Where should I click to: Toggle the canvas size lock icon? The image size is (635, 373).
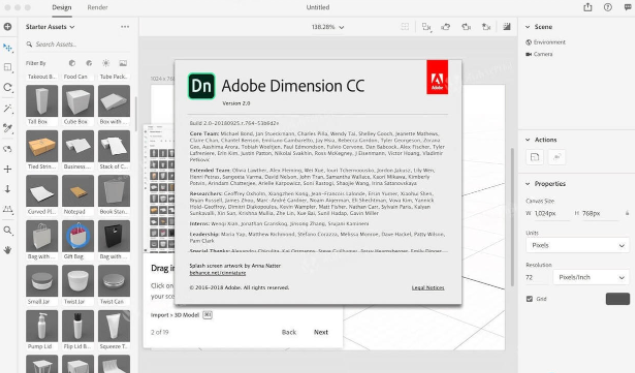coord(627,213)
